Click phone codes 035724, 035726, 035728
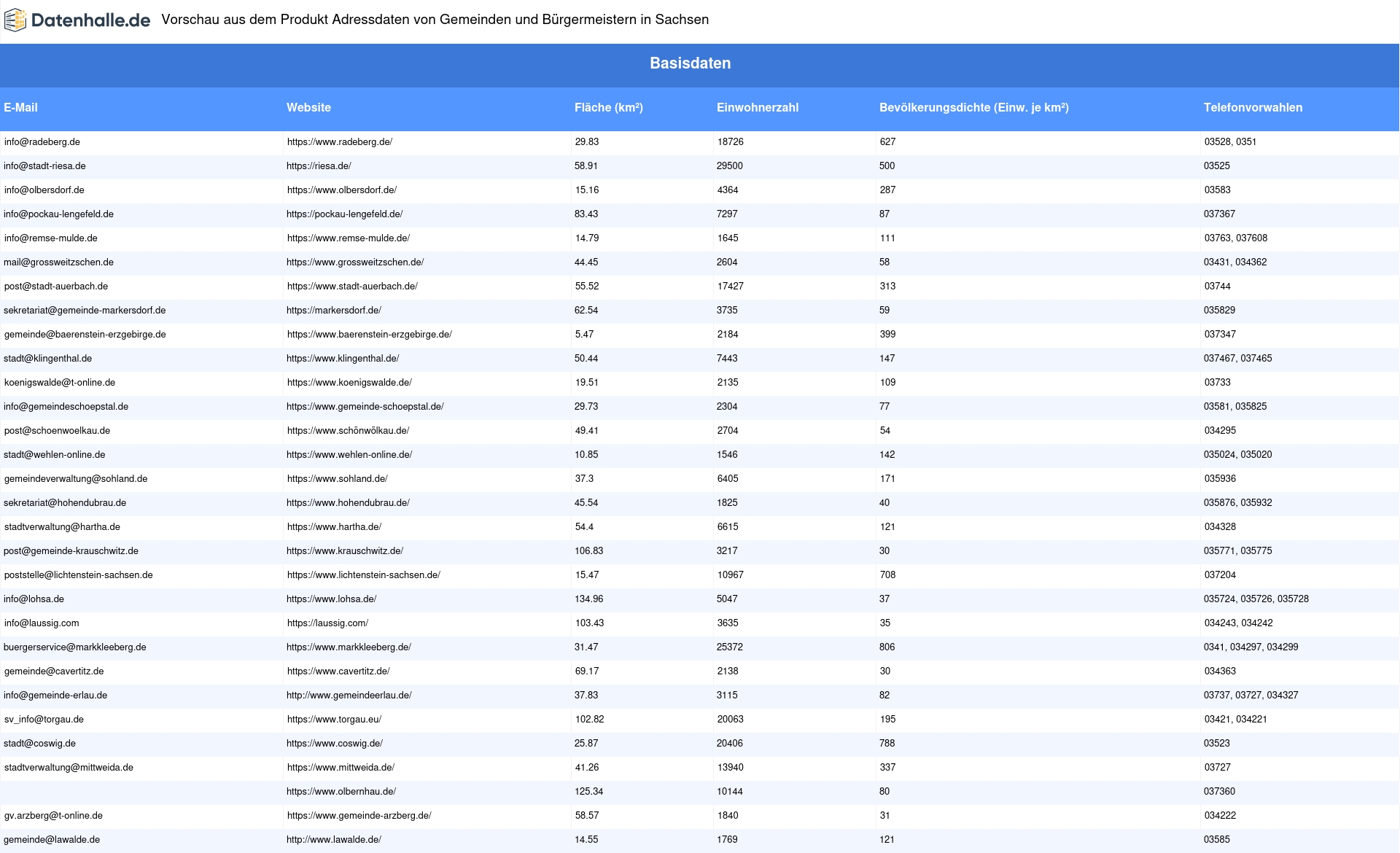The width and height of the screenshot is (1400, 853). point(1256,599)
